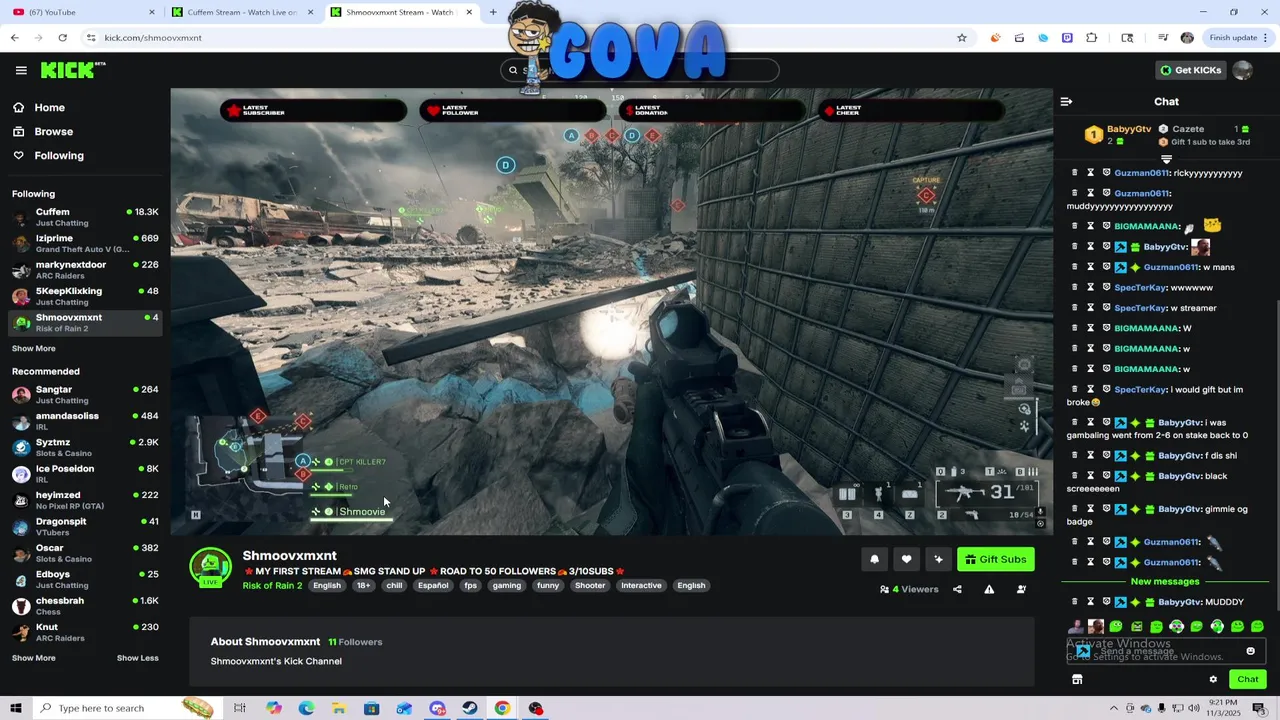
Task: Click the Kick search box
Action: 640,70
